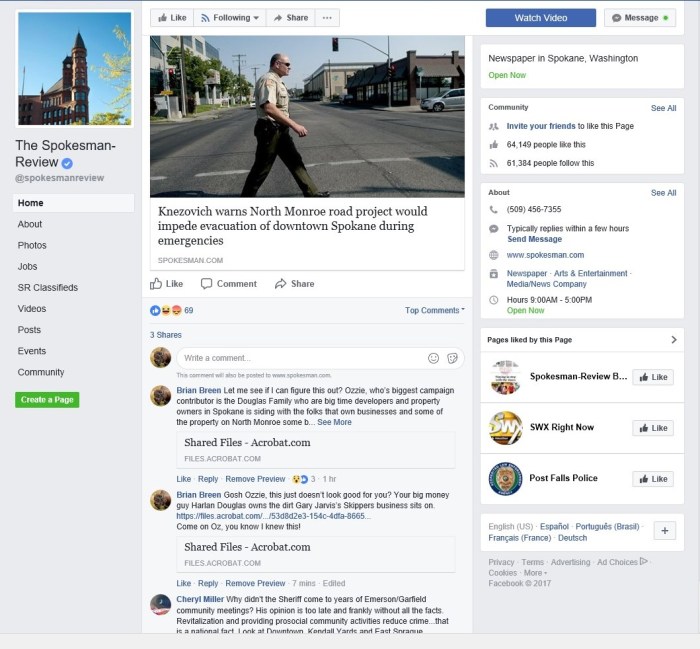
Task: Click the follow feed icon beside 61,384
Action: [x=494, y=163]
